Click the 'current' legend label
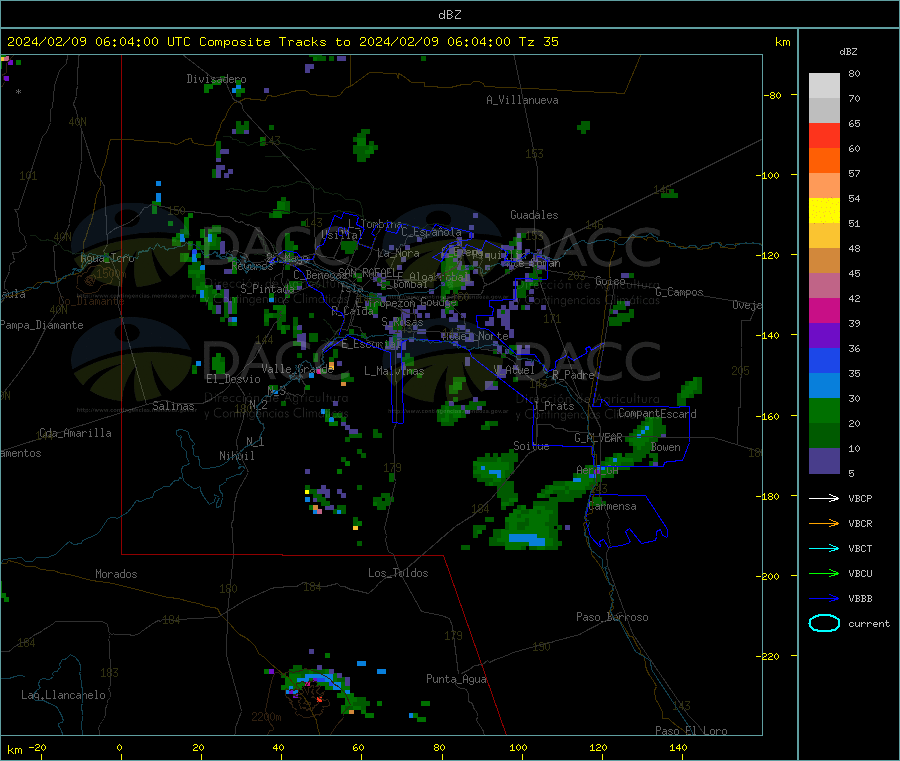 click(x=868, y=623)
